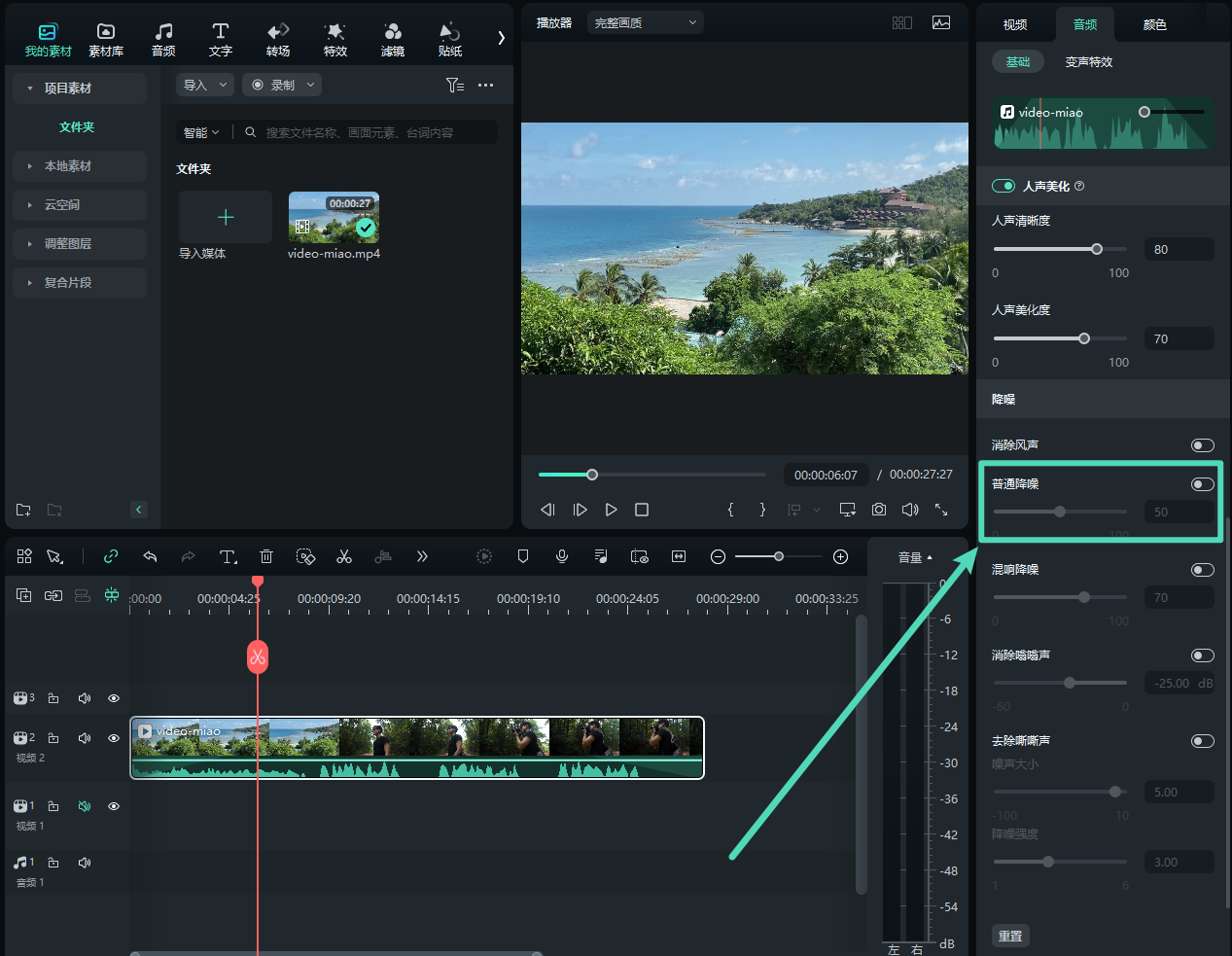Click the split scissors icon in timeline toolbar

pos(344,556)
